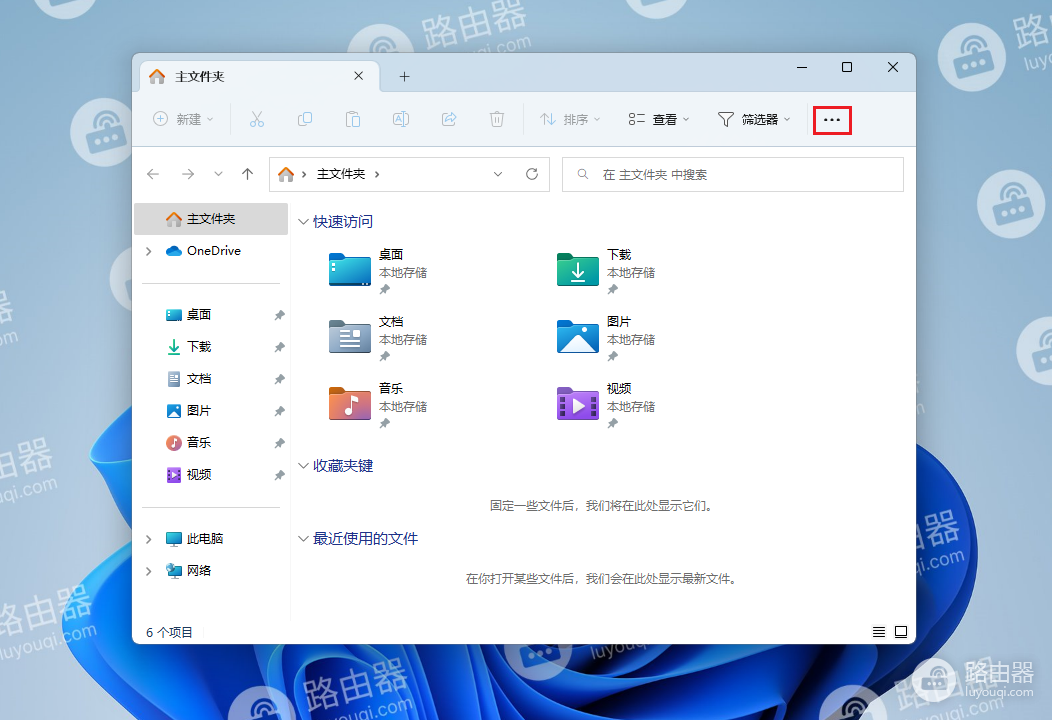This screenshot has height=720, width=1052.
Task: Go forward with the right arrow
Action: click(x=188, y=174)
